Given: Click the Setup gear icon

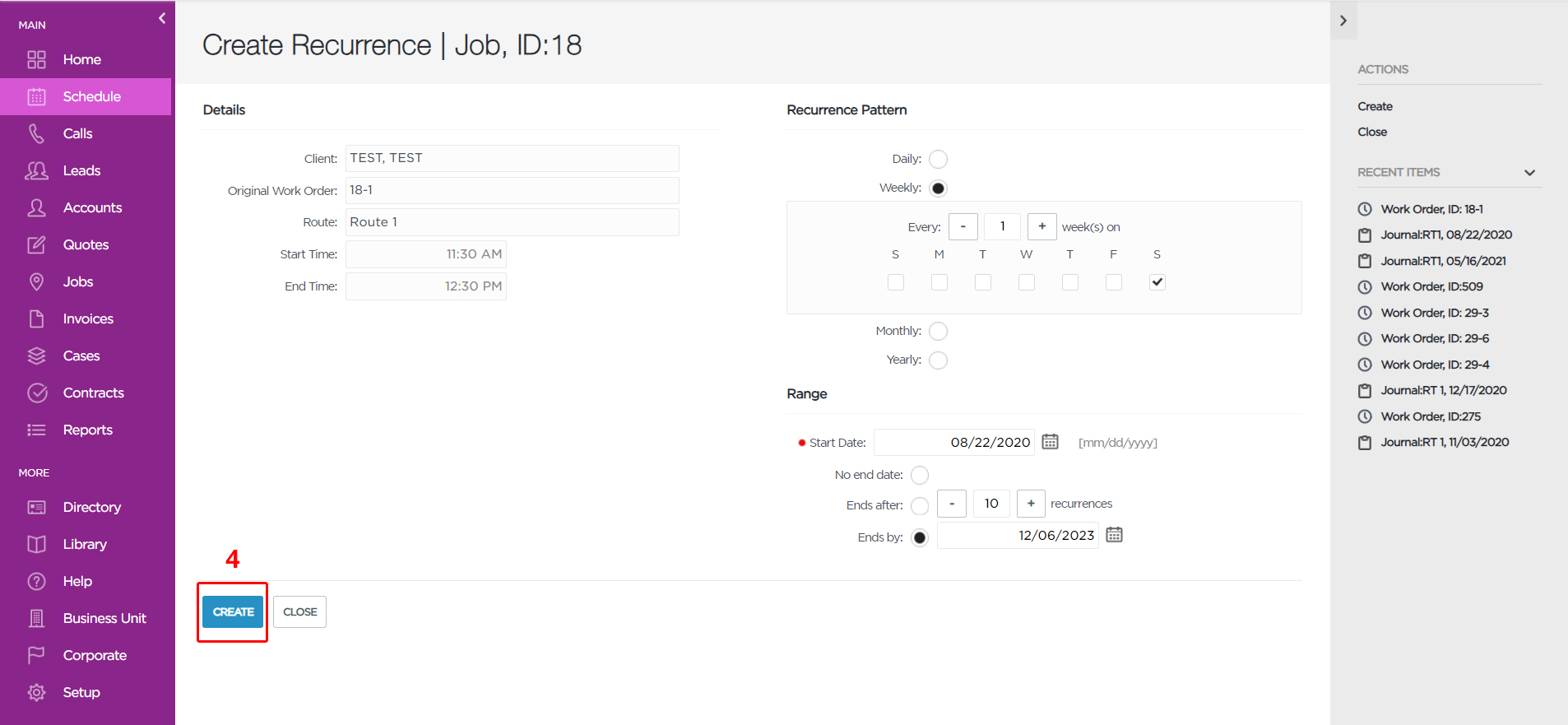Looking at the screenshot, I should pos(36,692).
